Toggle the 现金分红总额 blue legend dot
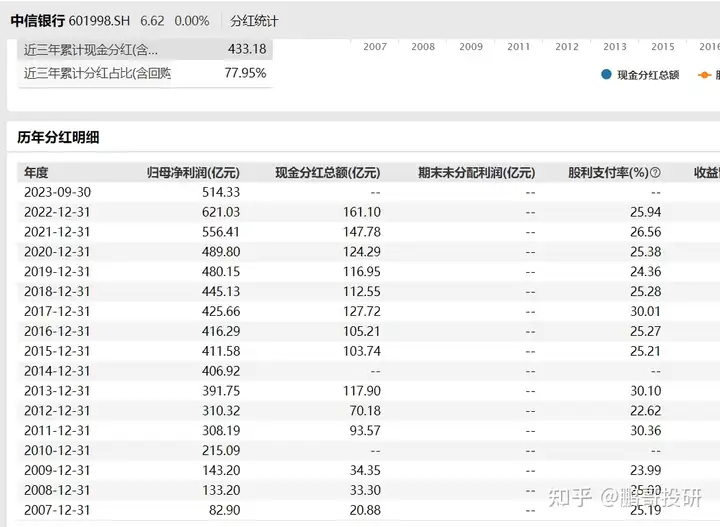The width and height of the screenshot is (720, 527). 606,74
